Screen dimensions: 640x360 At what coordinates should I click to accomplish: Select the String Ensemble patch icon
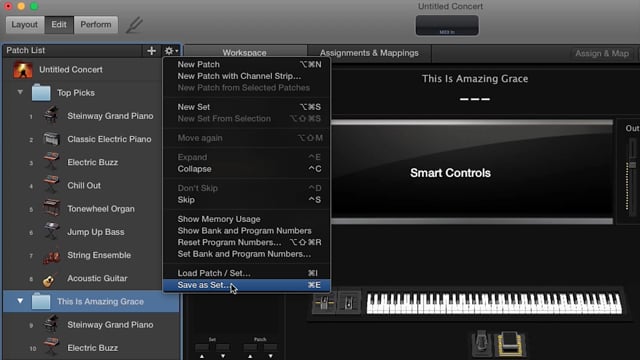click(x=51, y=256)
